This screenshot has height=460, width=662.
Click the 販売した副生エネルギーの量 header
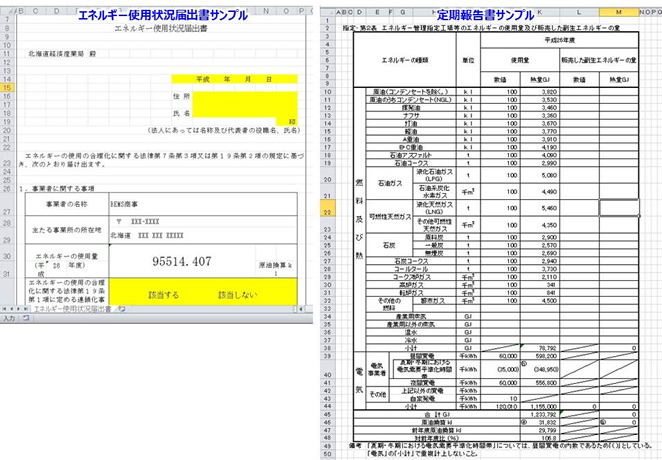(599, 60)
